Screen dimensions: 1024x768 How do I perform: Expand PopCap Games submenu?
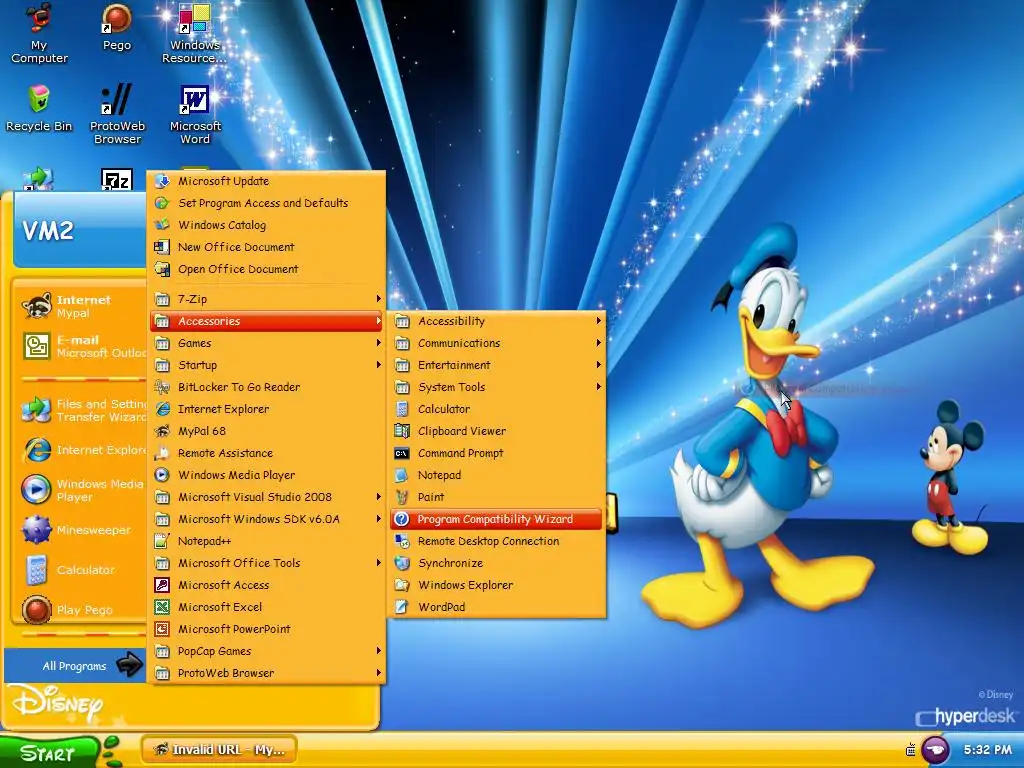coord(266,651)
